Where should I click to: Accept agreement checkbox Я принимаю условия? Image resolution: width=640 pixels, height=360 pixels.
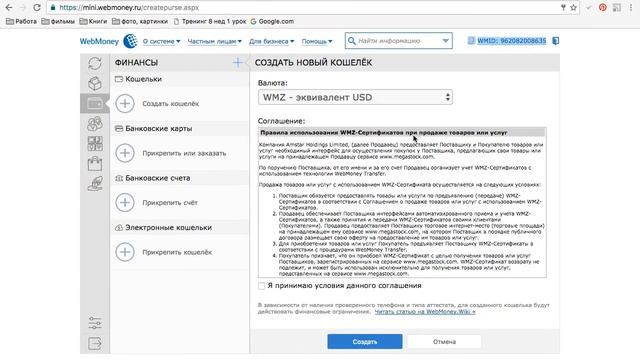tap(261, 286)
